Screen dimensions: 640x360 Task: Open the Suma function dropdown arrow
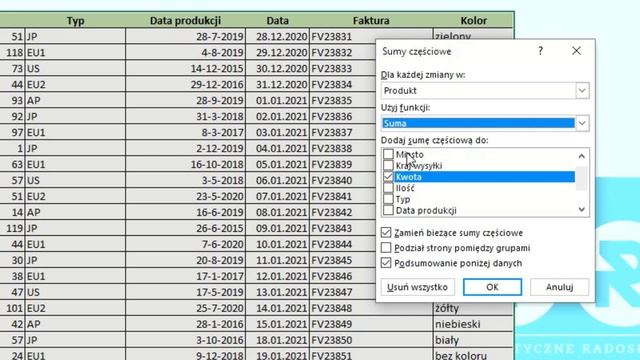[x=582, y=123]
